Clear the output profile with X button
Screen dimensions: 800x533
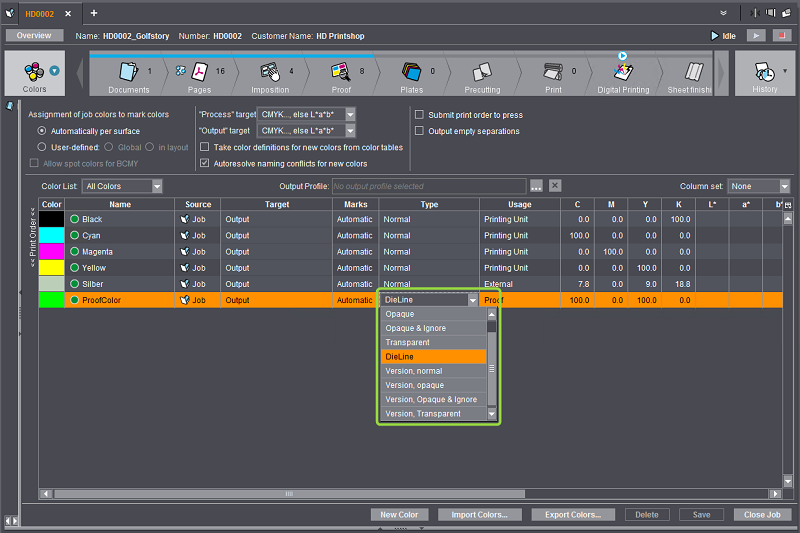[555, 186]
